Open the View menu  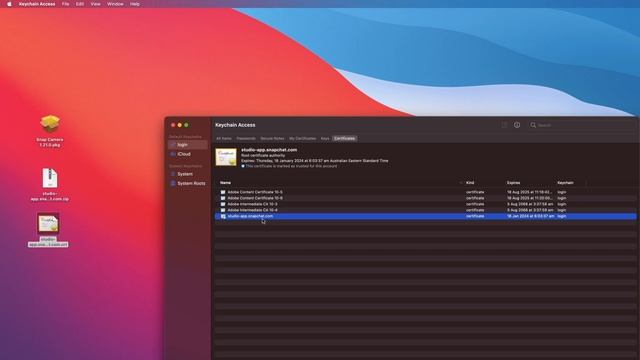(x=96, y=4)
